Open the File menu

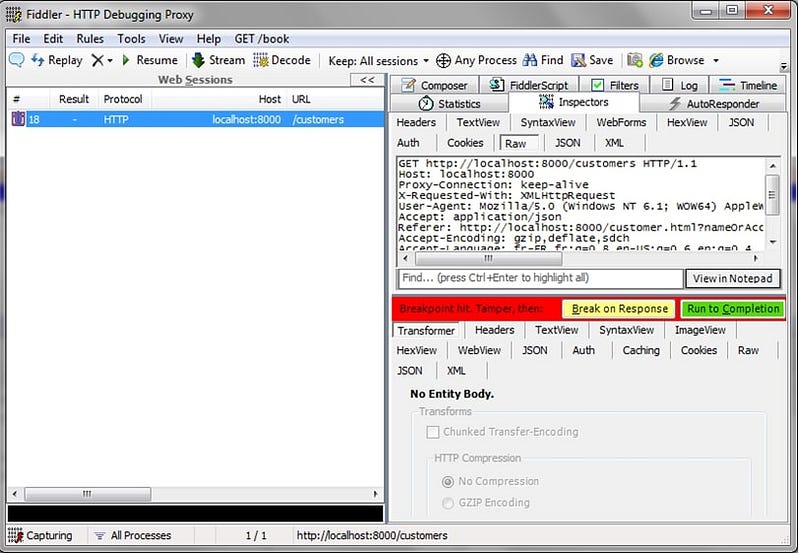tap(21, 39)
